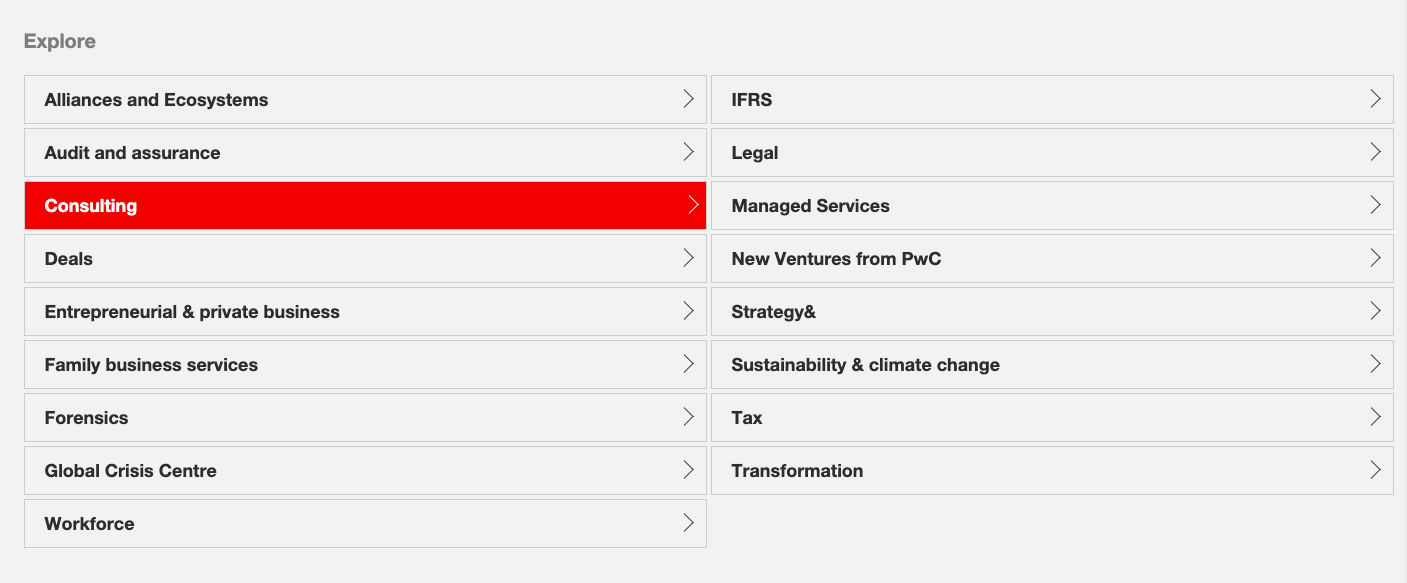Viewport: 1407px width, 583px height.
Task: Click the chevron icon on the Legal row
Action: pos(1375,152)
